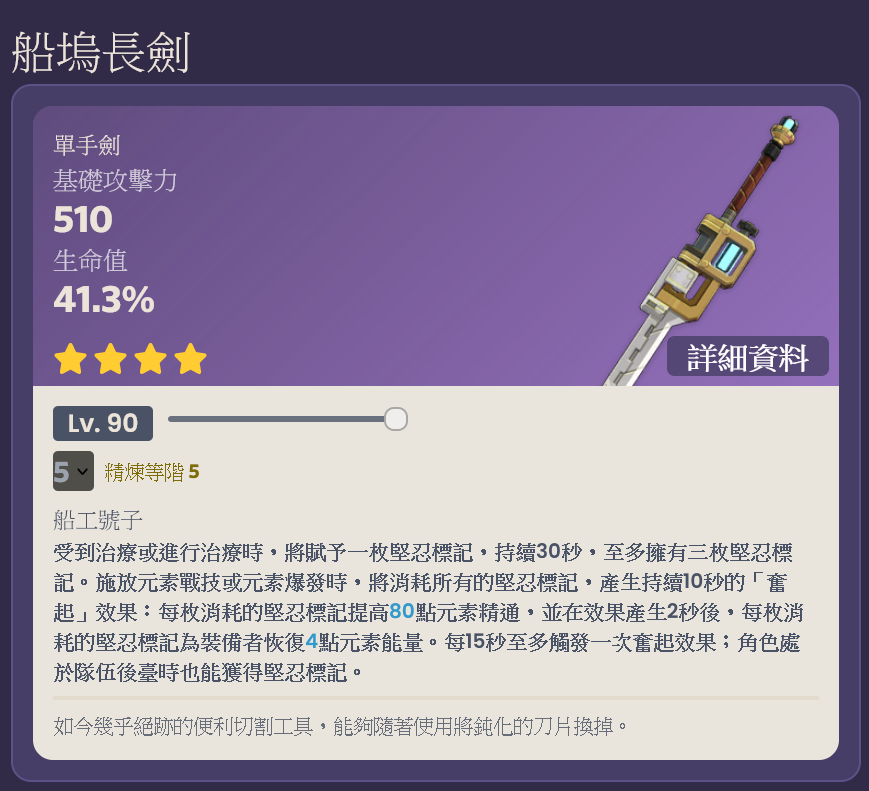This screenshot has height=791, width=869.
Task: Click the level slider handle
Action: coord(396,419)
